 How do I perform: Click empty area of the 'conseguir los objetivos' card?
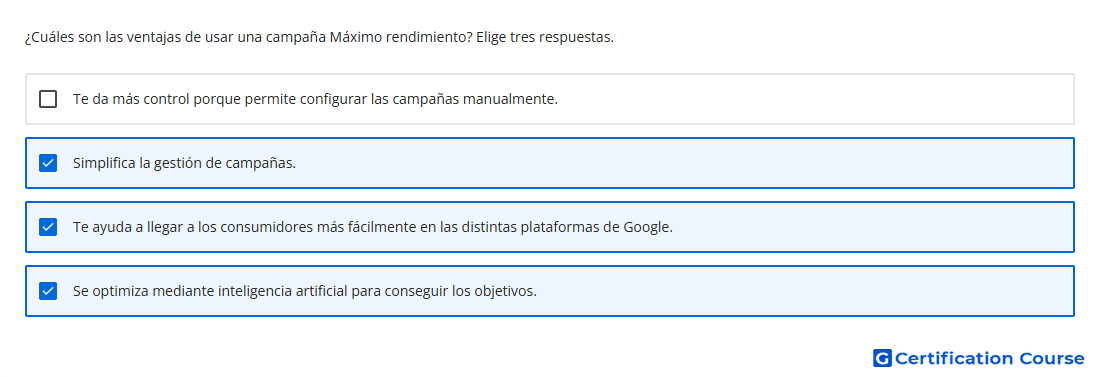pos(807,291)
